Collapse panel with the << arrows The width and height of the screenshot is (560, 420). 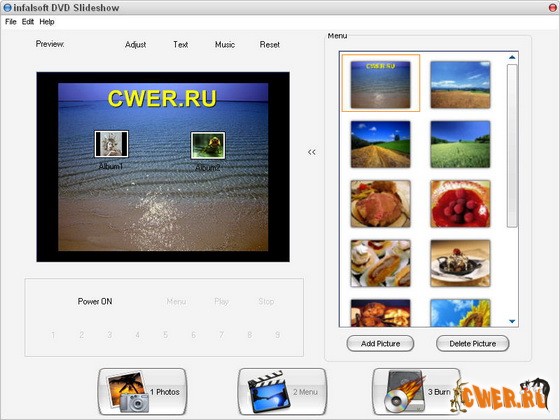point(312,152)
